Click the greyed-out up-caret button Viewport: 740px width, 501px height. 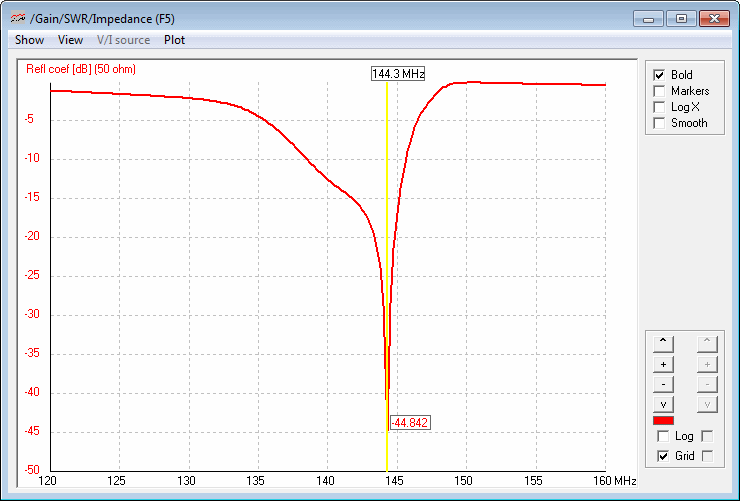707,344
